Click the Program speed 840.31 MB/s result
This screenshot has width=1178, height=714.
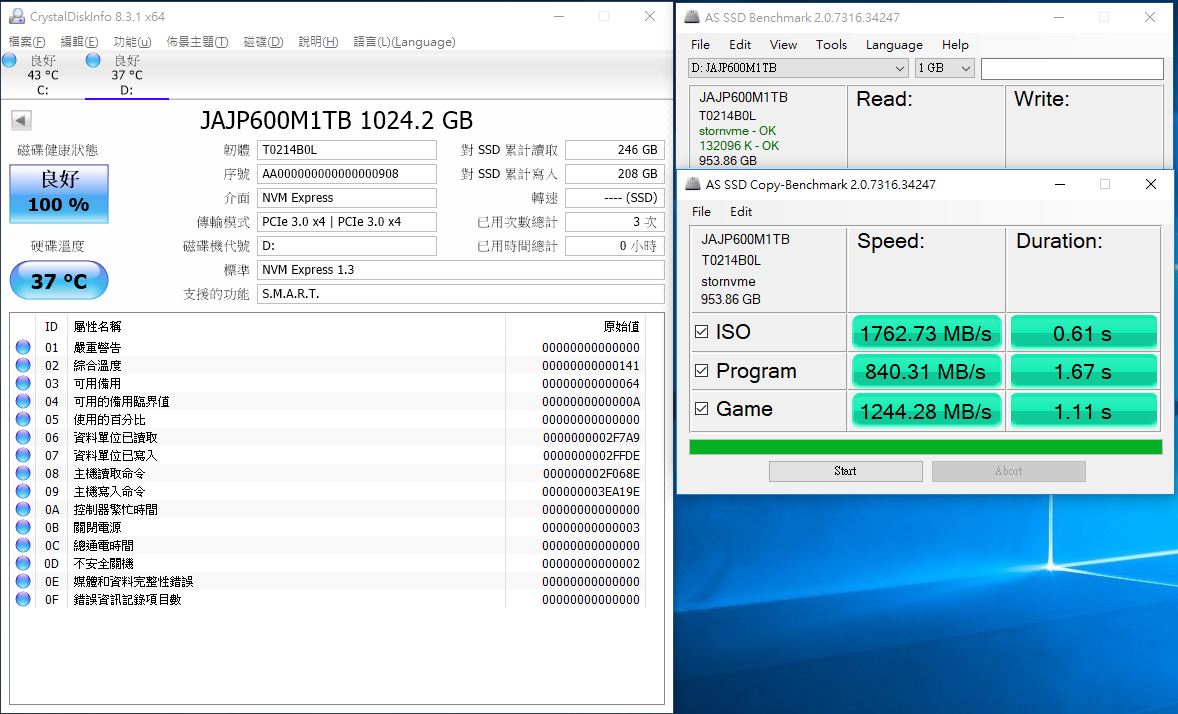pos(926,371)
